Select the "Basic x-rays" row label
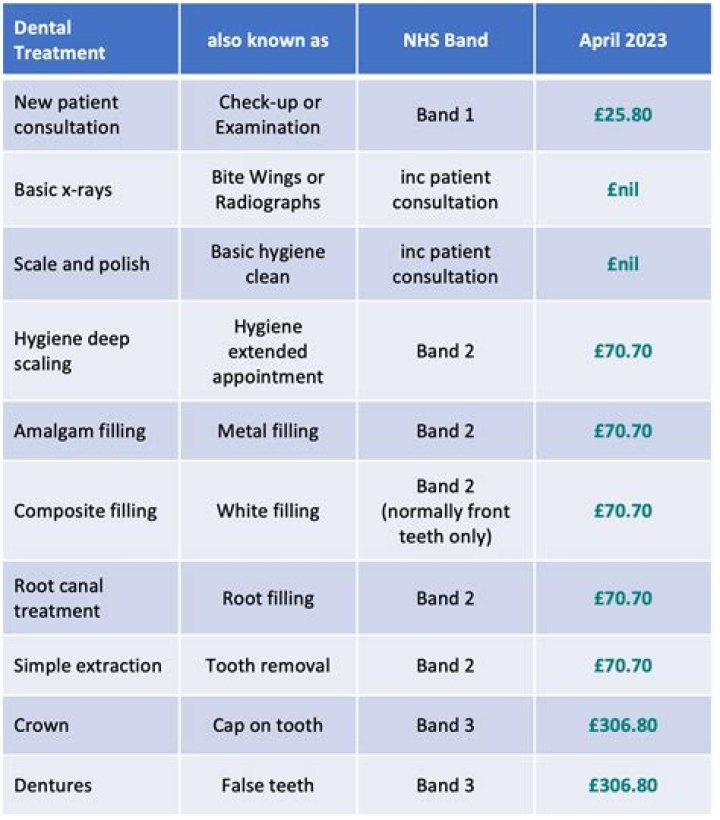The height and width of the screenshot is (820, 720). point(63,190)
